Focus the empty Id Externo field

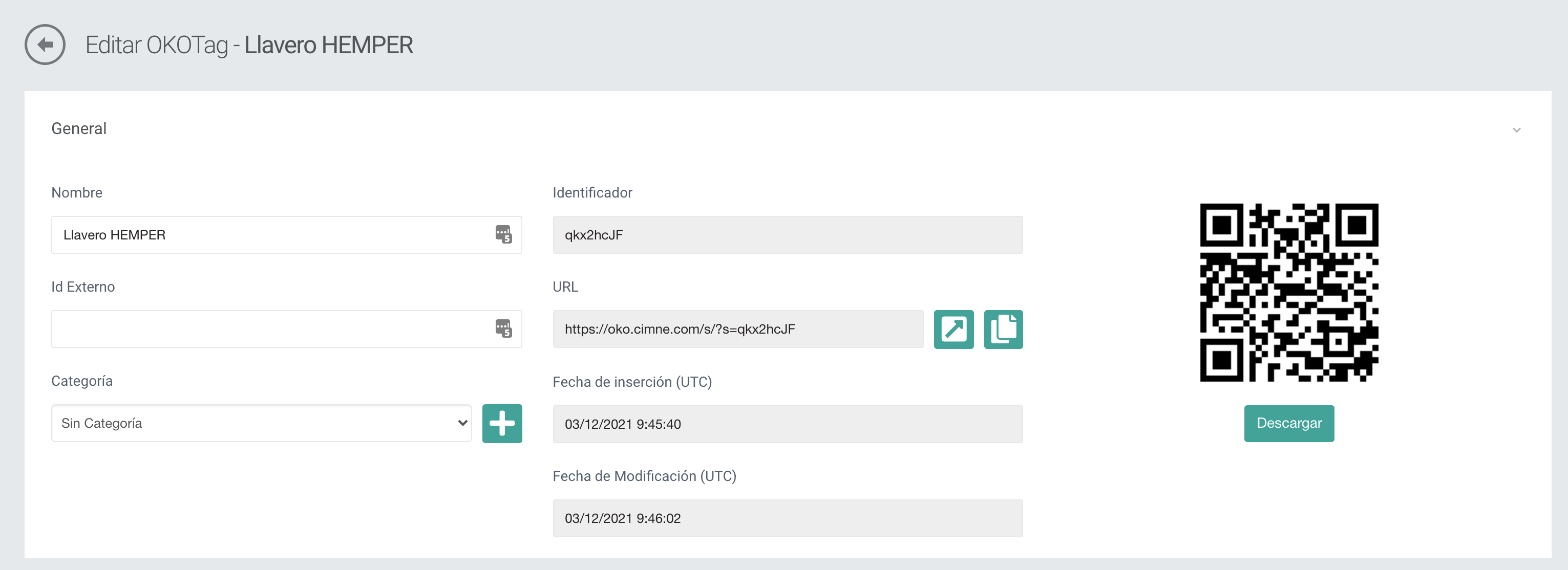[x=286, y=329]
